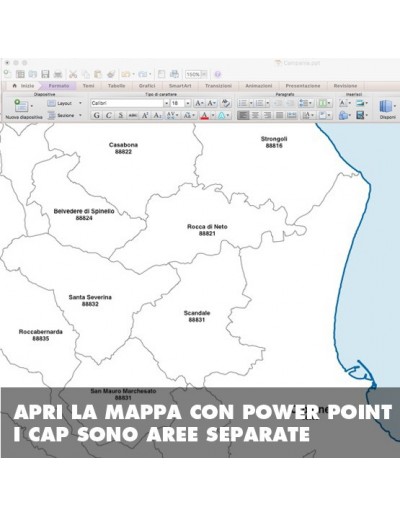Toggle strikethrough abc button
The image size is (400, 517).
[x=133, y=115]
